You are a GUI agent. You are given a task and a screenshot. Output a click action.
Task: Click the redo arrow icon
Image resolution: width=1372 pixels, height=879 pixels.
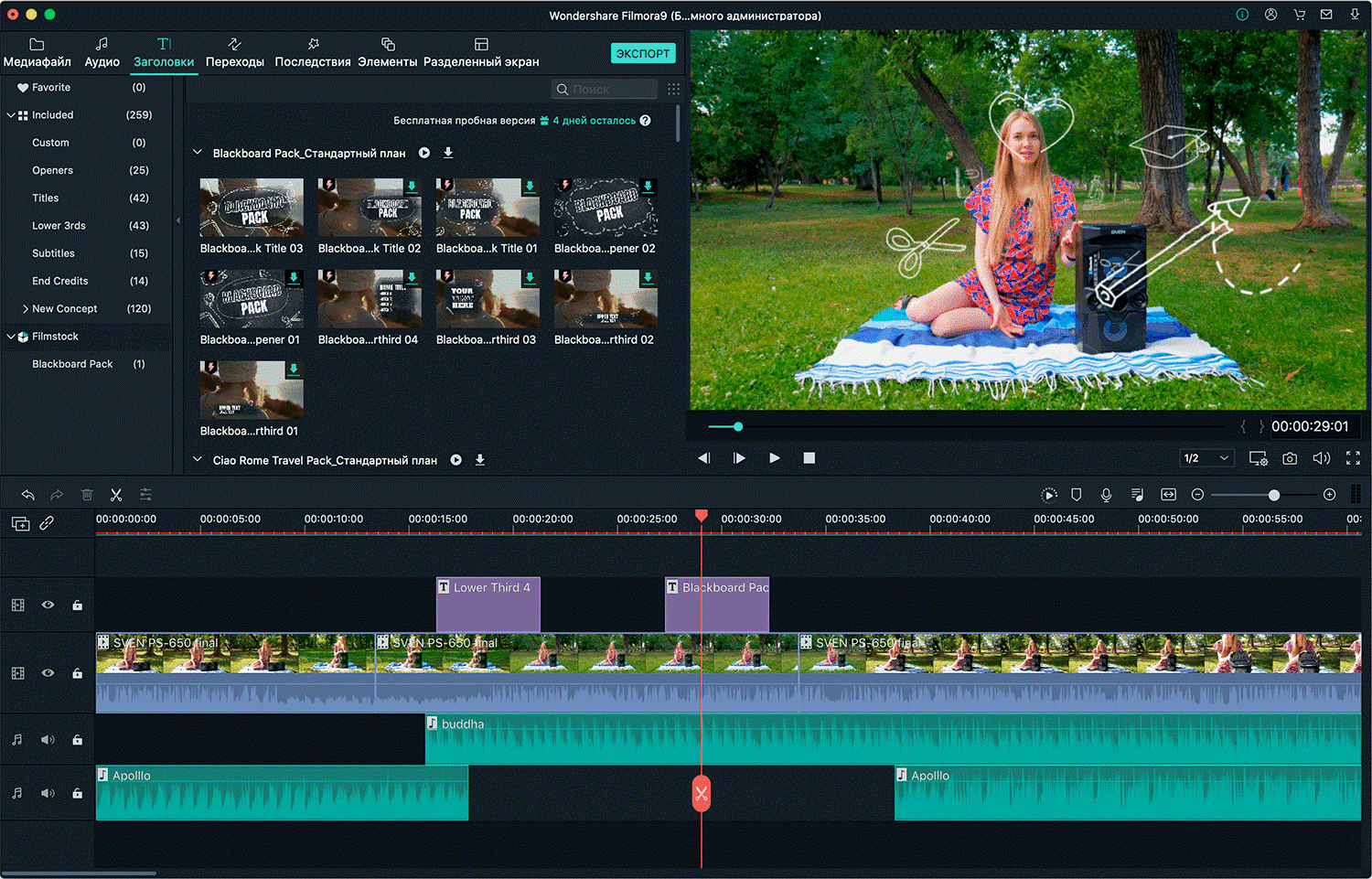click(x=57, y=495)
